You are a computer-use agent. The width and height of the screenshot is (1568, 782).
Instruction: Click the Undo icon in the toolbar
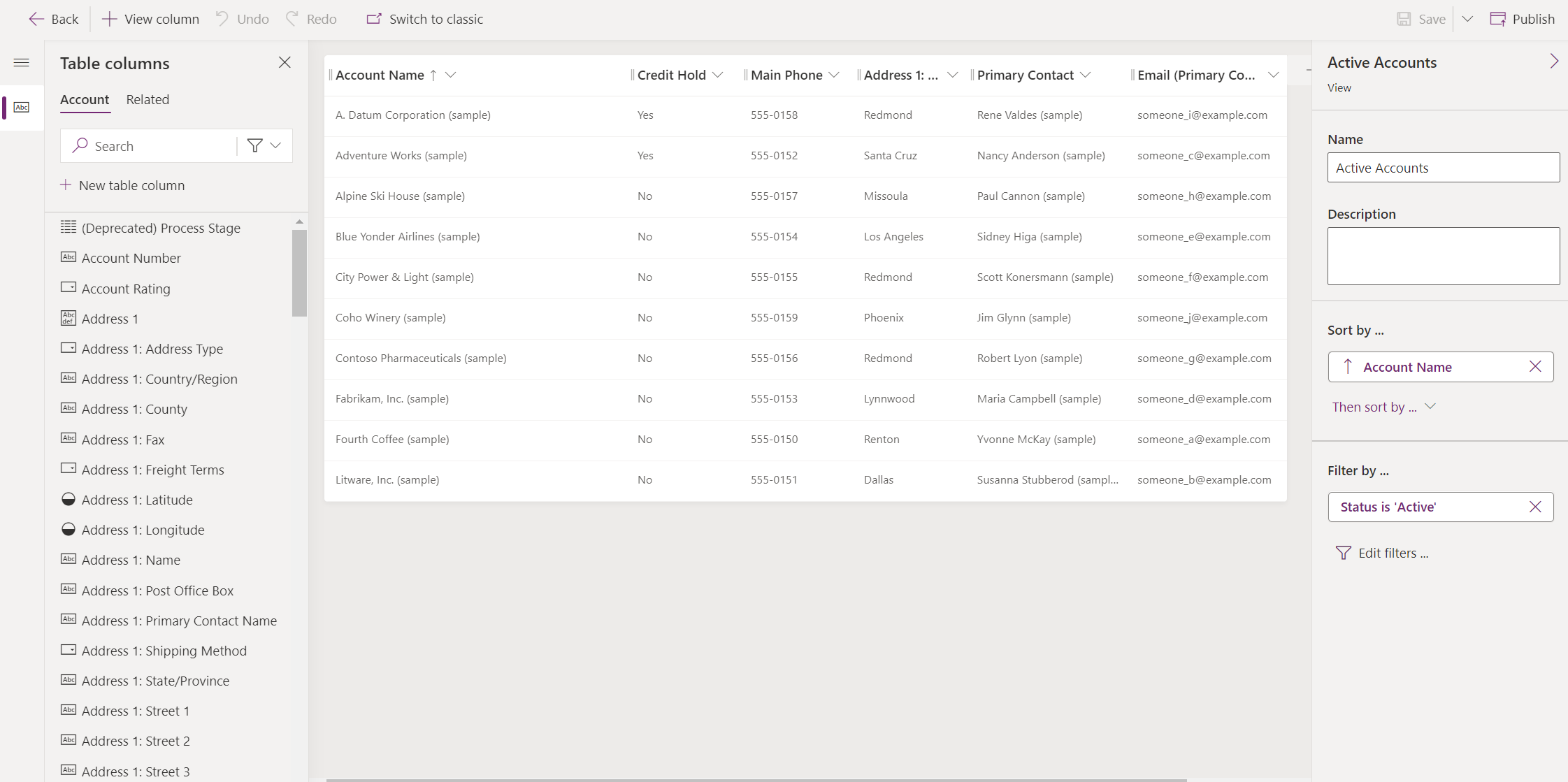(224, 19)
